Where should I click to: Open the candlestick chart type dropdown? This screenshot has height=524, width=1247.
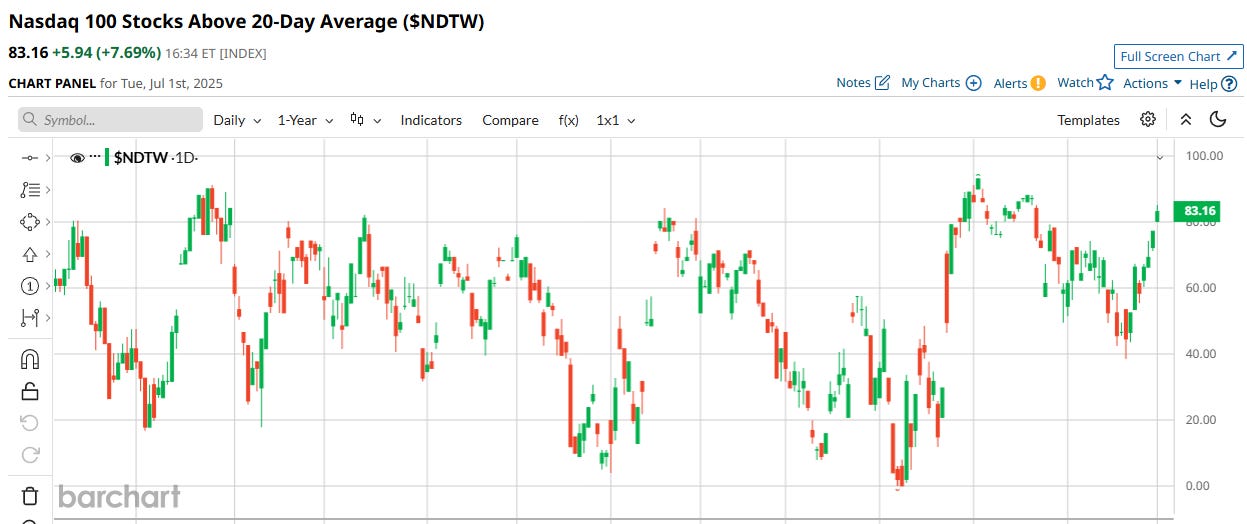[366, 120]
